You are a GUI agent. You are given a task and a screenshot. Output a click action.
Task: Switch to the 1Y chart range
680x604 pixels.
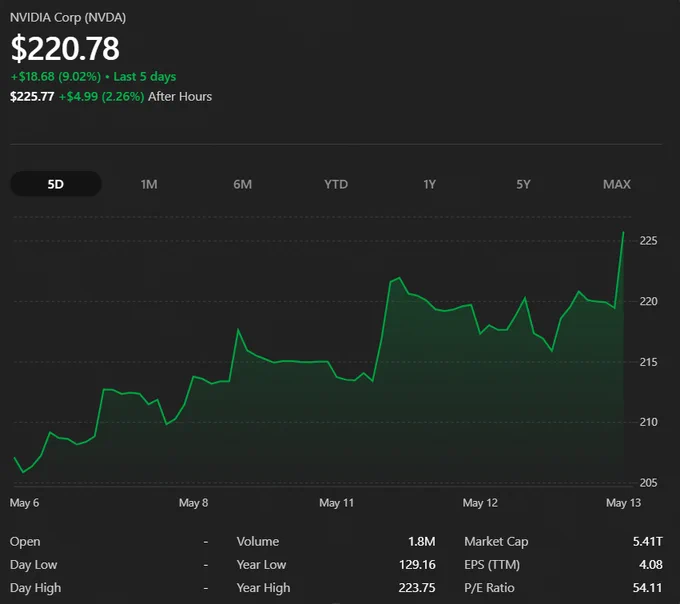tap(429, 184)
